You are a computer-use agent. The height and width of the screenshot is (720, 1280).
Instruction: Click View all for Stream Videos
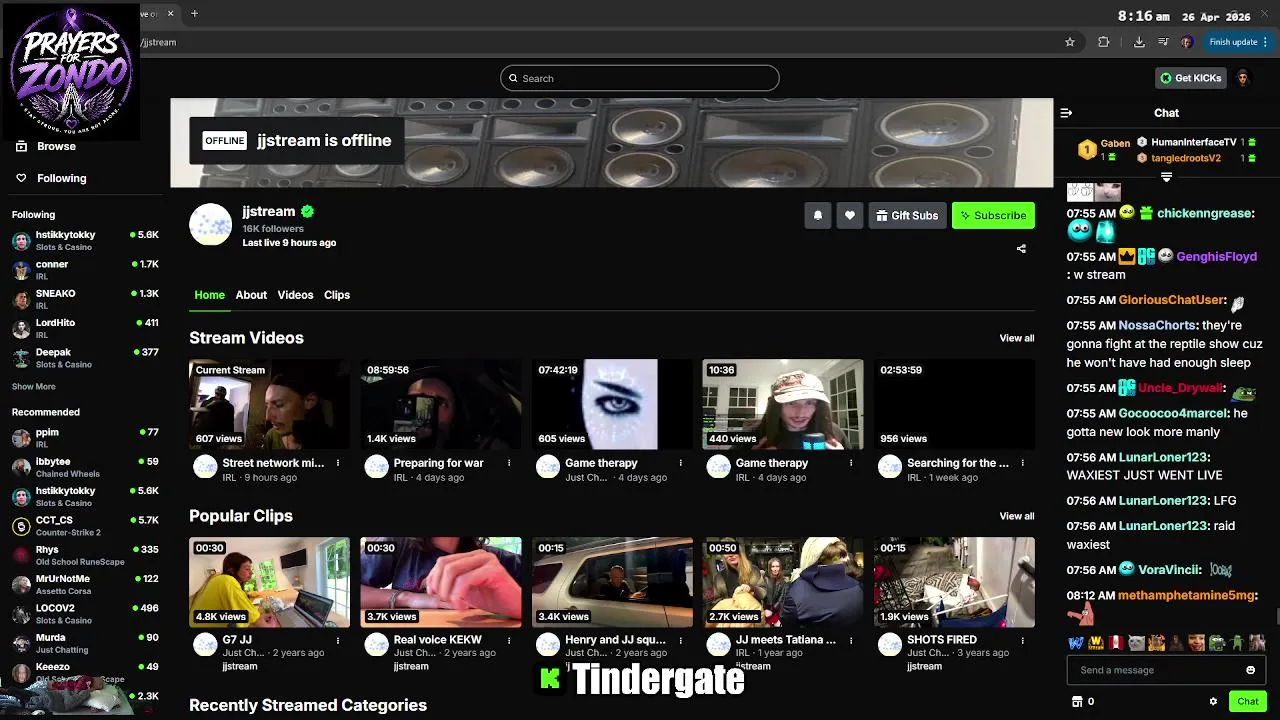[x=1017, y=338]
